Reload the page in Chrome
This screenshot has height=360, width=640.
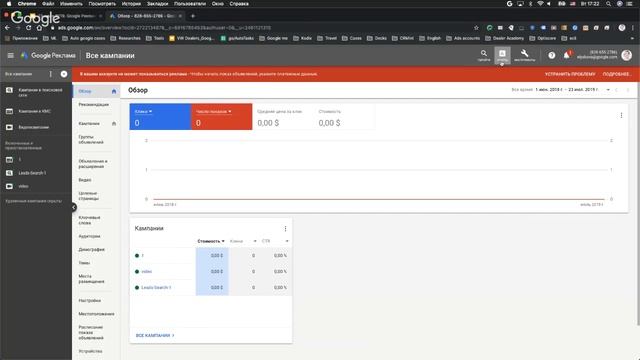click(x=28, y=28)
